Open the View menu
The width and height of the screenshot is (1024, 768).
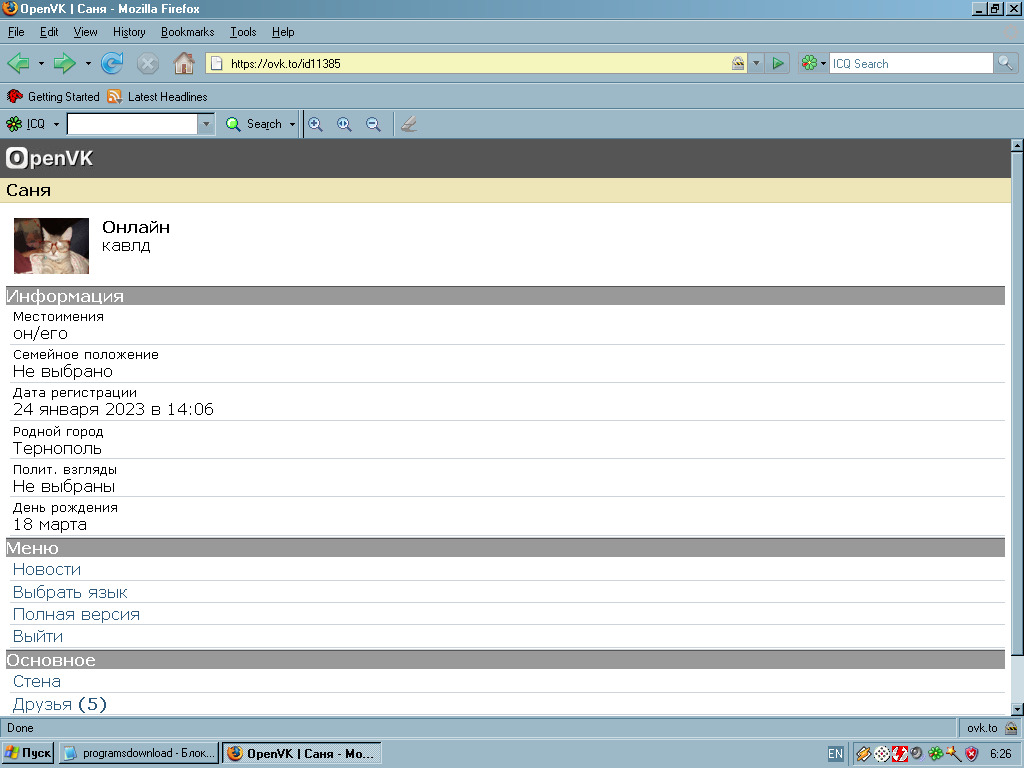(85, 32)
